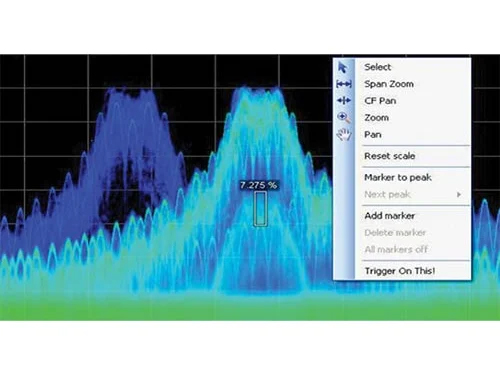Choose the Zoom menu entry

[376, 118]
